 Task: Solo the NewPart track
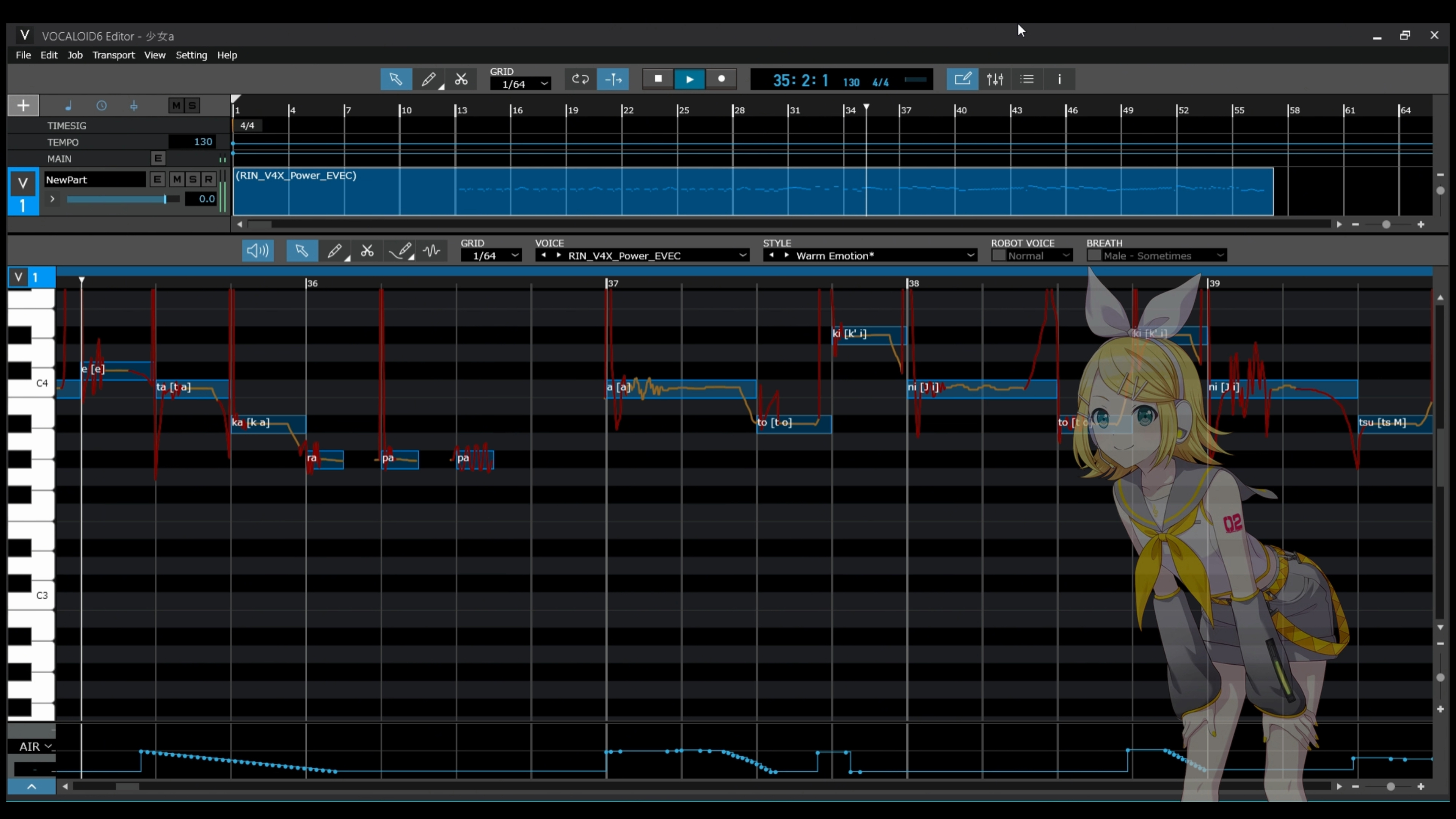coord(193,180)
